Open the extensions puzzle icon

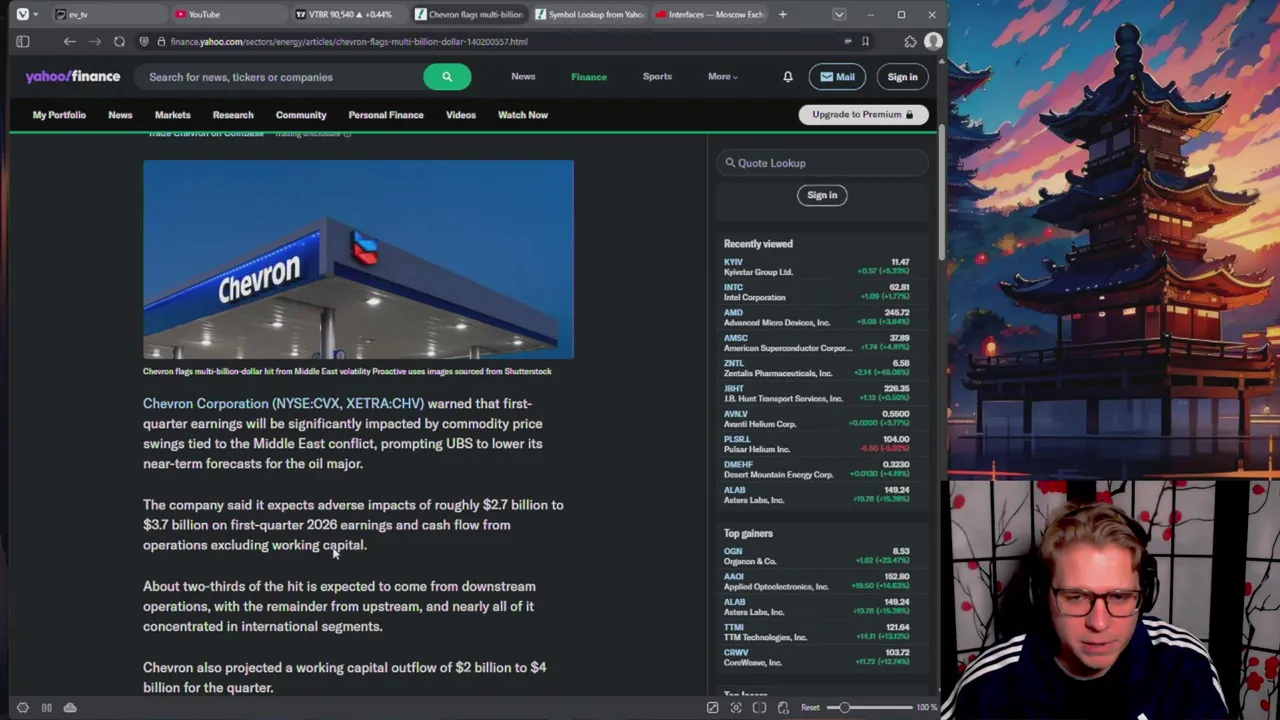coord(910,41)
